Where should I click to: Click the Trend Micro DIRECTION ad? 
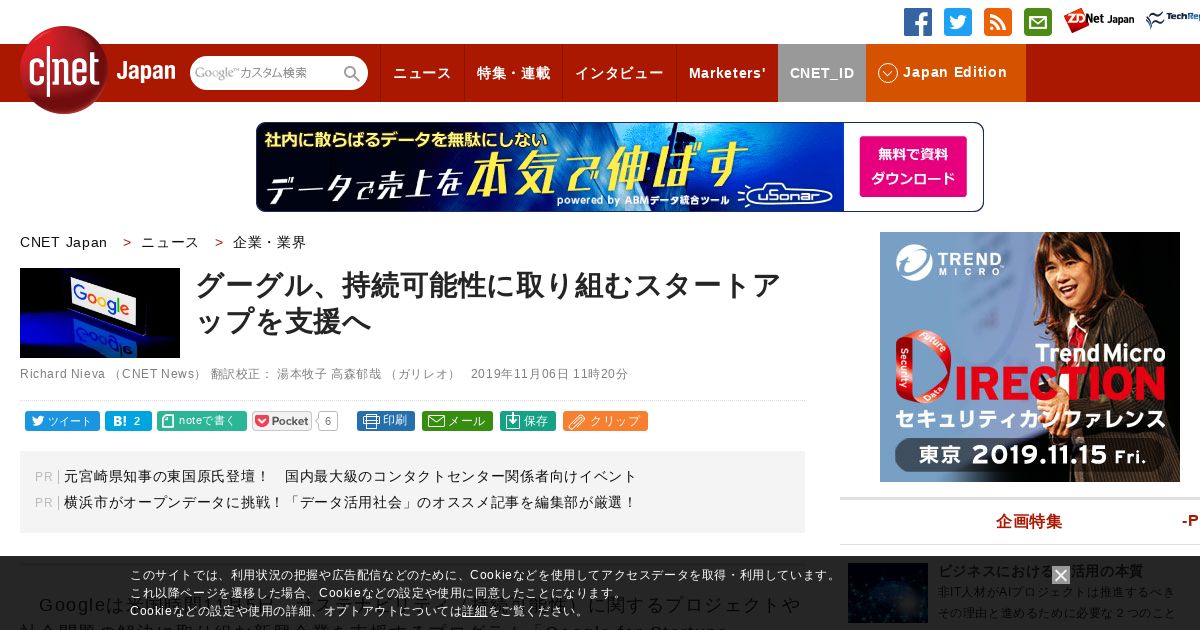click(1030, 357)
